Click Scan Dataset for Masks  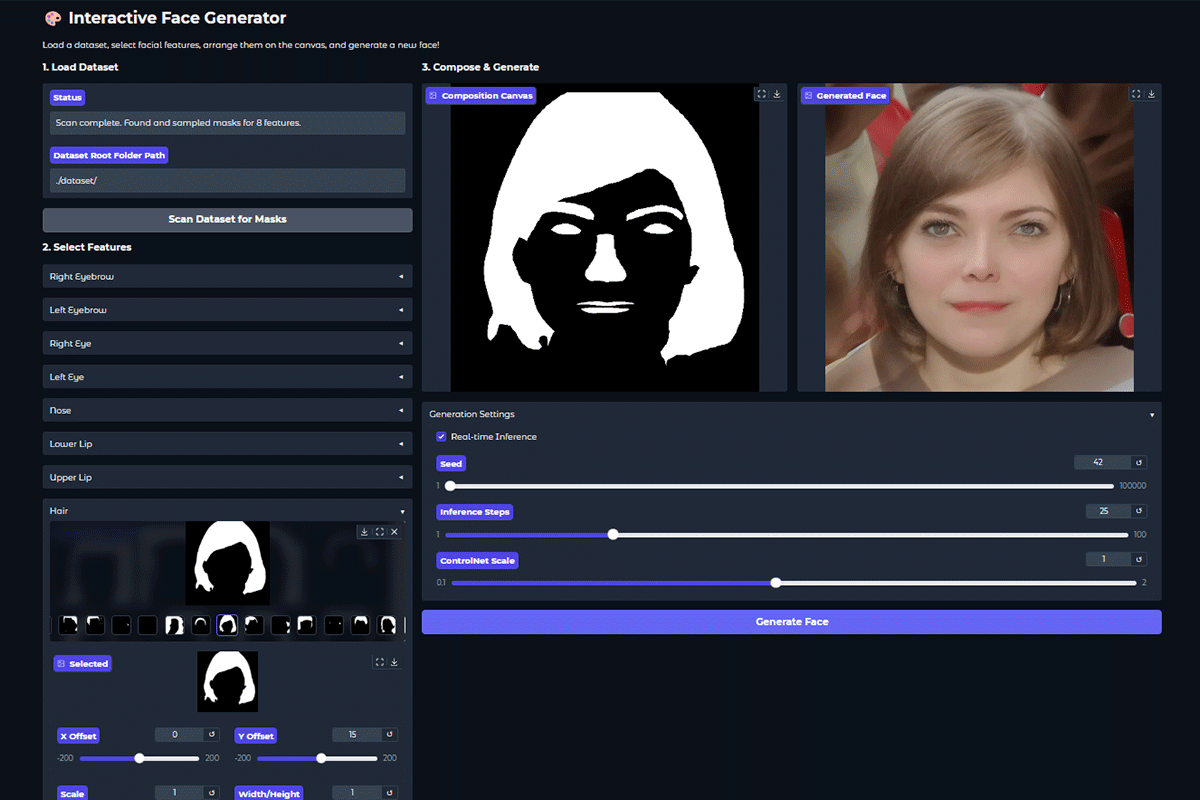click(x=227, y=219)
